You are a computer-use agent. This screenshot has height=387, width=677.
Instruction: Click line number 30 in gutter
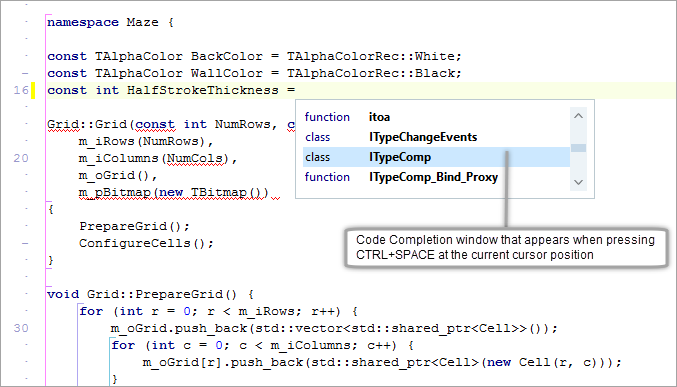click(21, 328)
